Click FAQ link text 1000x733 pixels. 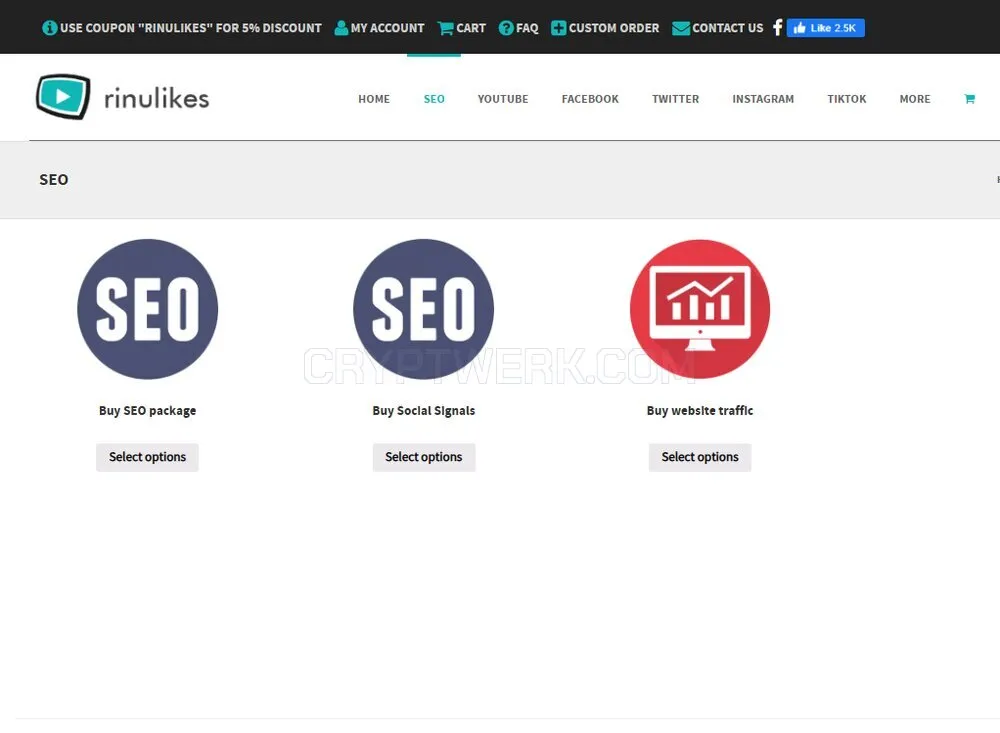(527, 28)
